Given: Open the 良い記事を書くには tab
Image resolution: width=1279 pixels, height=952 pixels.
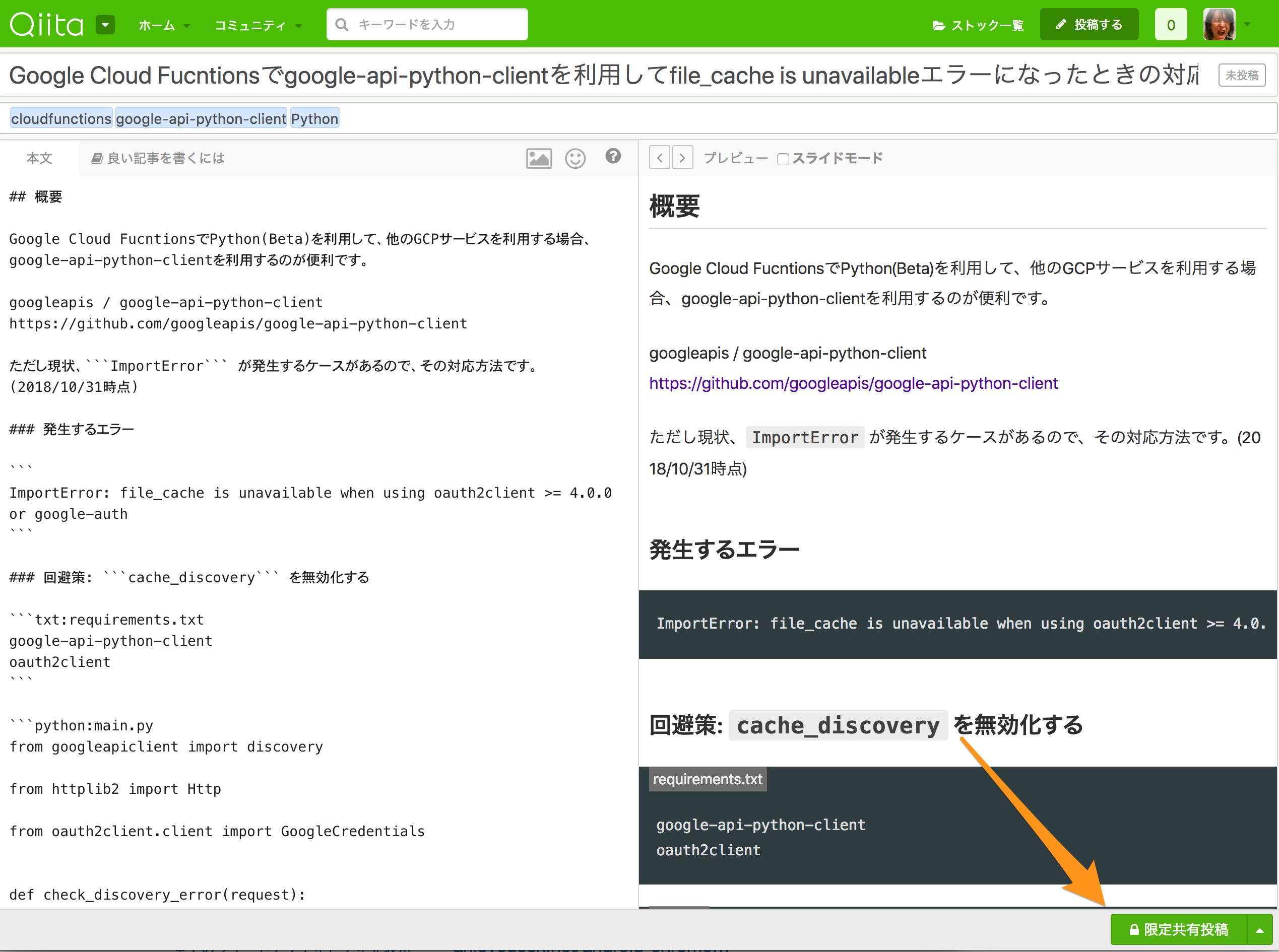Looking at the screenshot, I should tap(158, 158).
